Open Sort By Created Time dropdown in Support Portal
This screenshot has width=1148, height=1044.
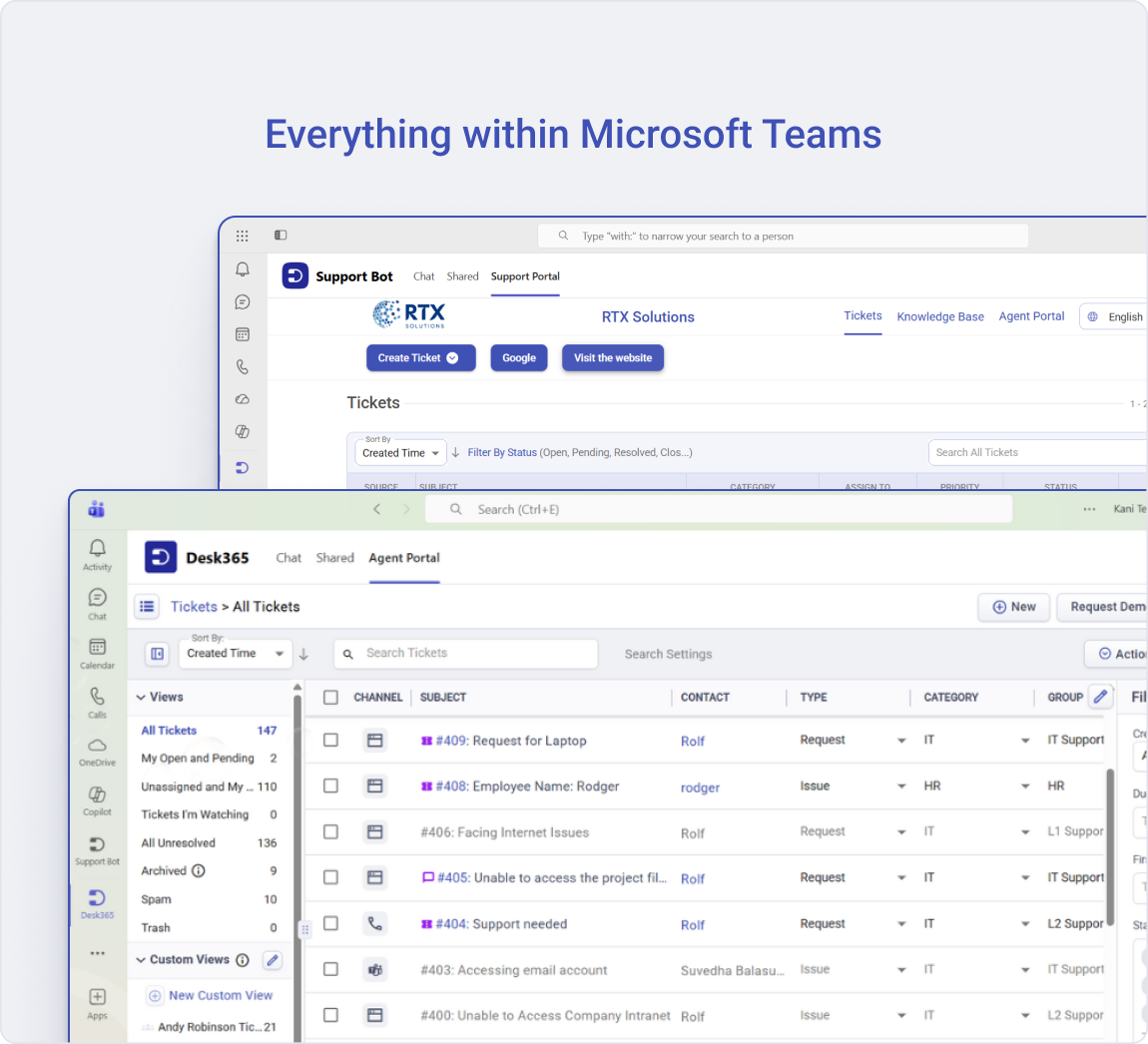(x=400, y=452)
